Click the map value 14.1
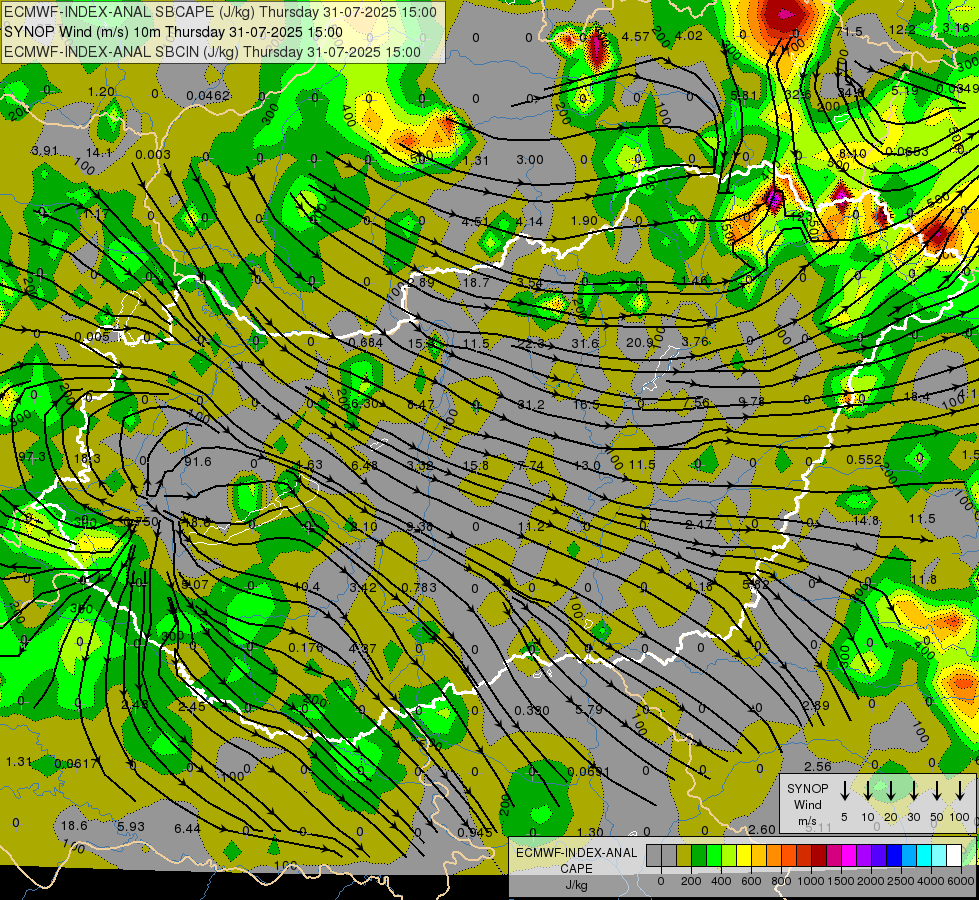 pos(99,152)
